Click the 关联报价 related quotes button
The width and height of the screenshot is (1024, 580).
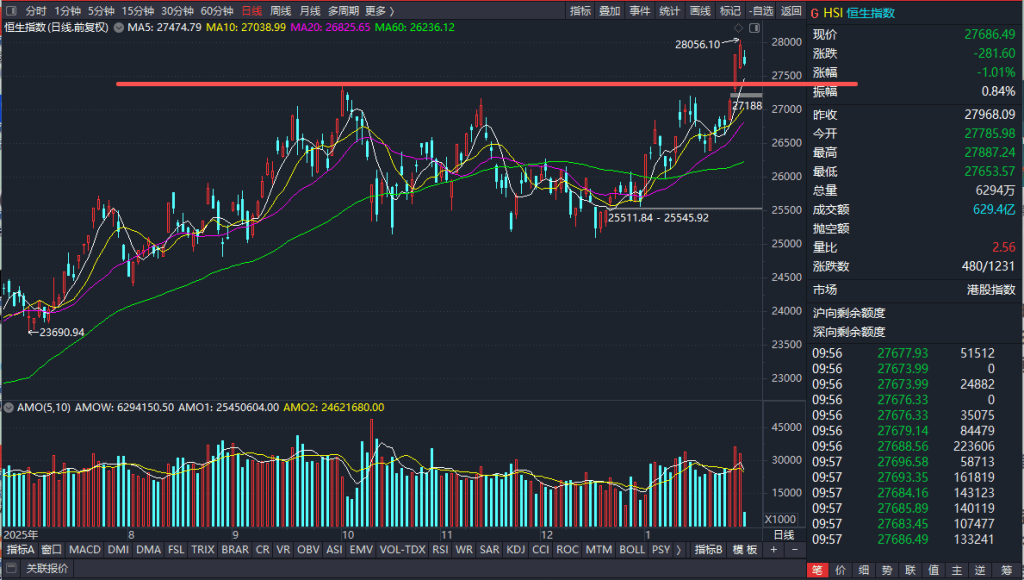click(x=47, y=569)
